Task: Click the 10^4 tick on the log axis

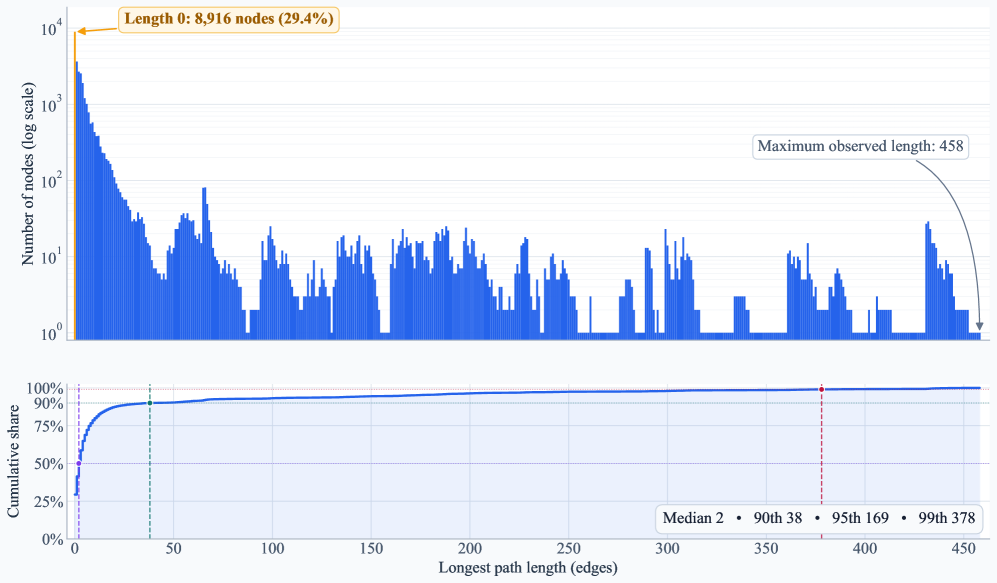Action: point(52,28)
